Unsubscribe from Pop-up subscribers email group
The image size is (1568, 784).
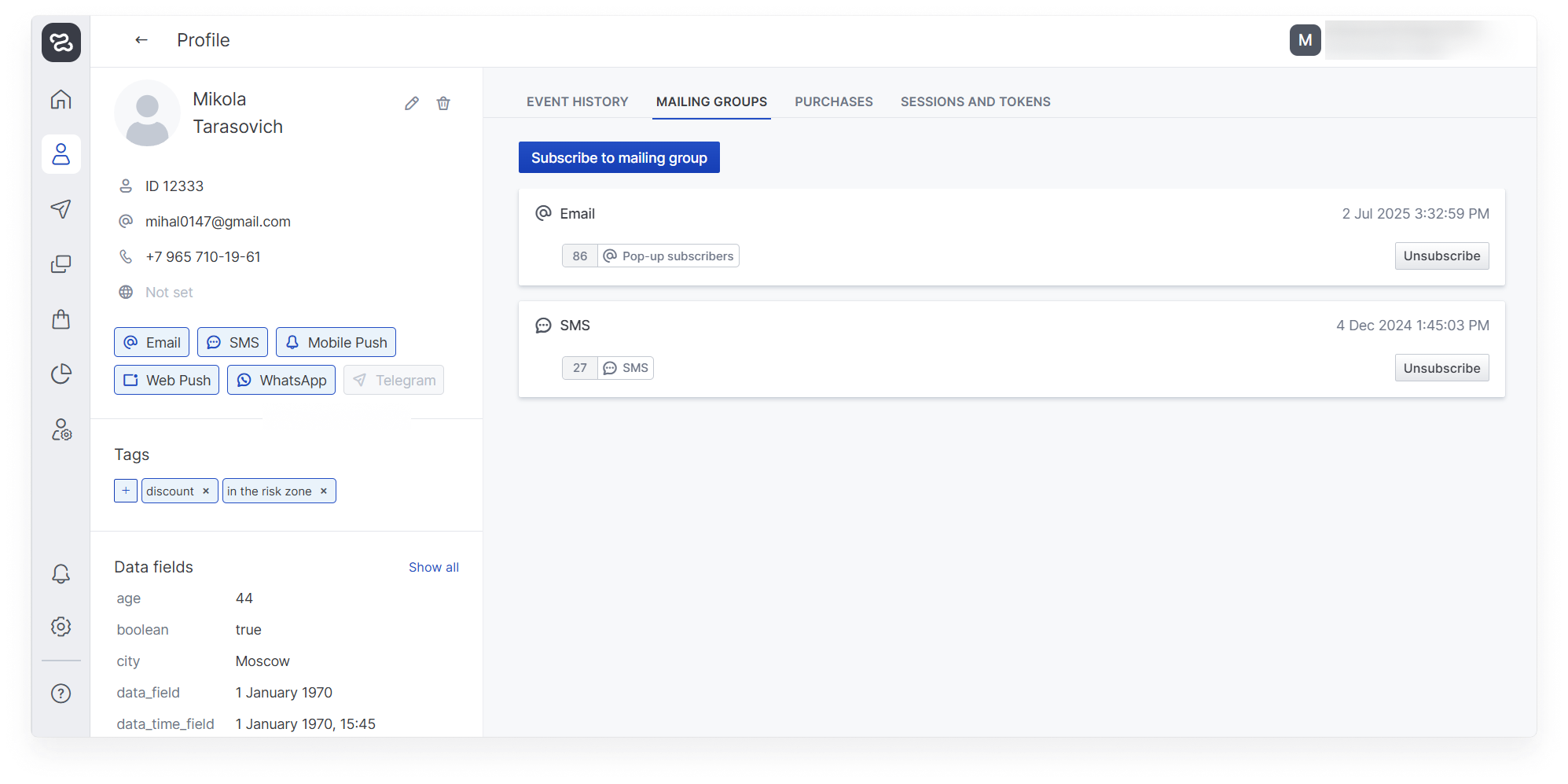(x=1441, y=256)
